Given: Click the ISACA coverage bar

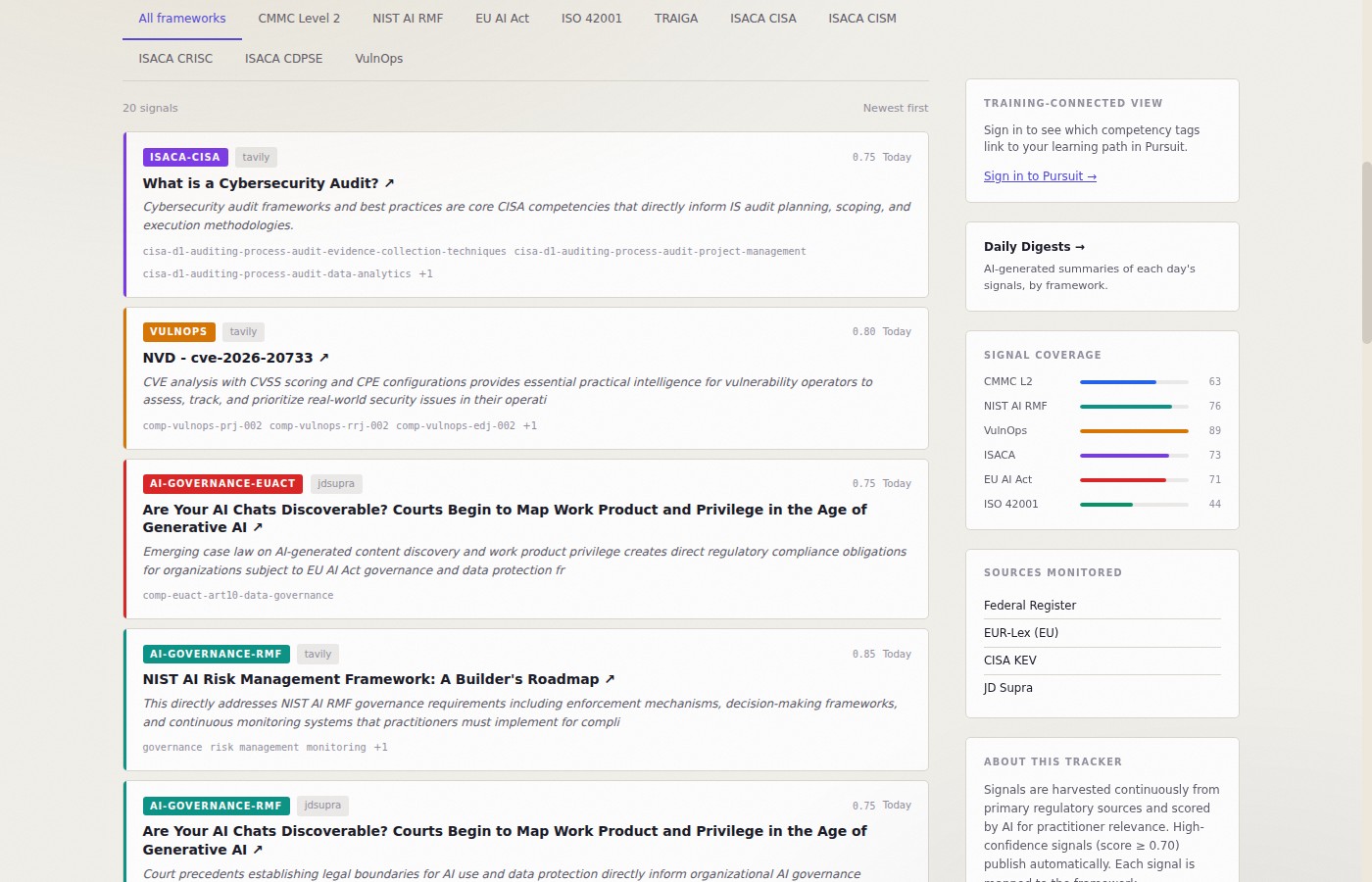Looking at the screenshot, I should tap(1134, 456).
